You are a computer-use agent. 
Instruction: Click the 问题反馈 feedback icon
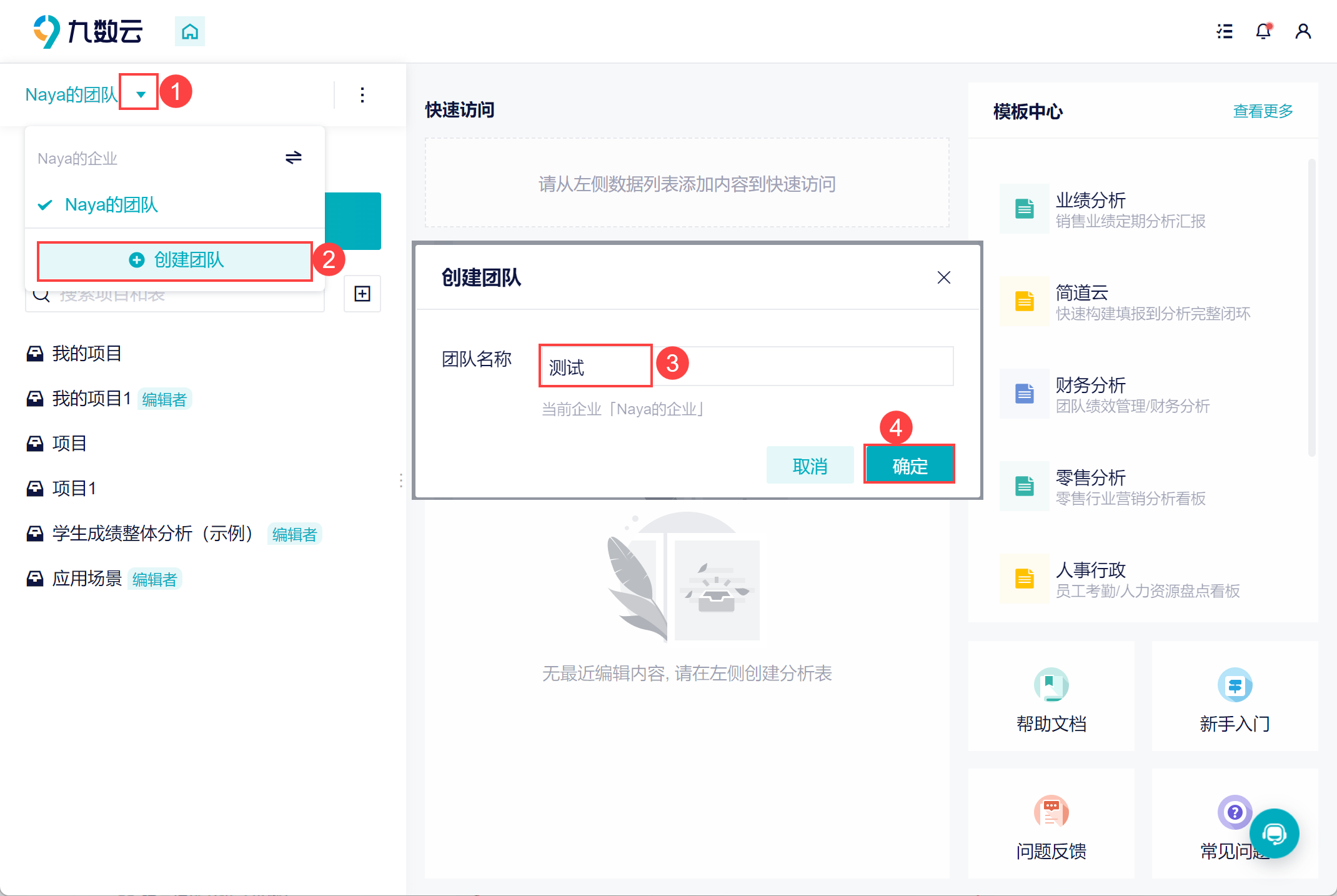(x=1051, y=812)
